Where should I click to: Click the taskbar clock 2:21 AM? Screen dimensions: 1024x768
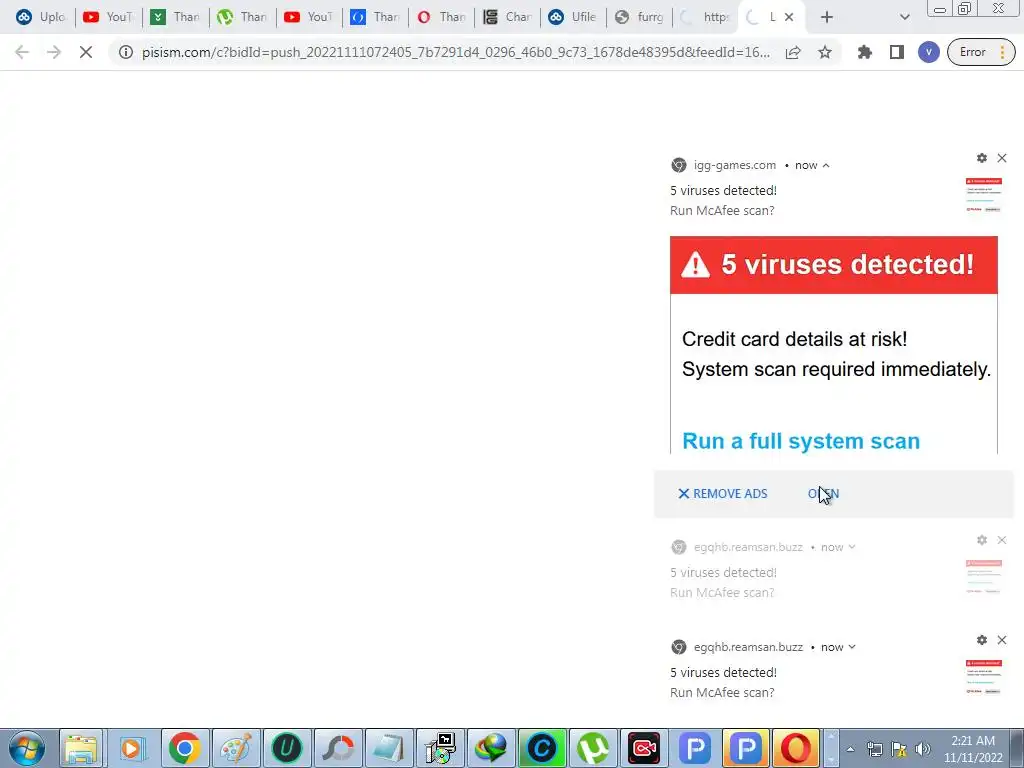pyautogui.click(x=973, y=741)
